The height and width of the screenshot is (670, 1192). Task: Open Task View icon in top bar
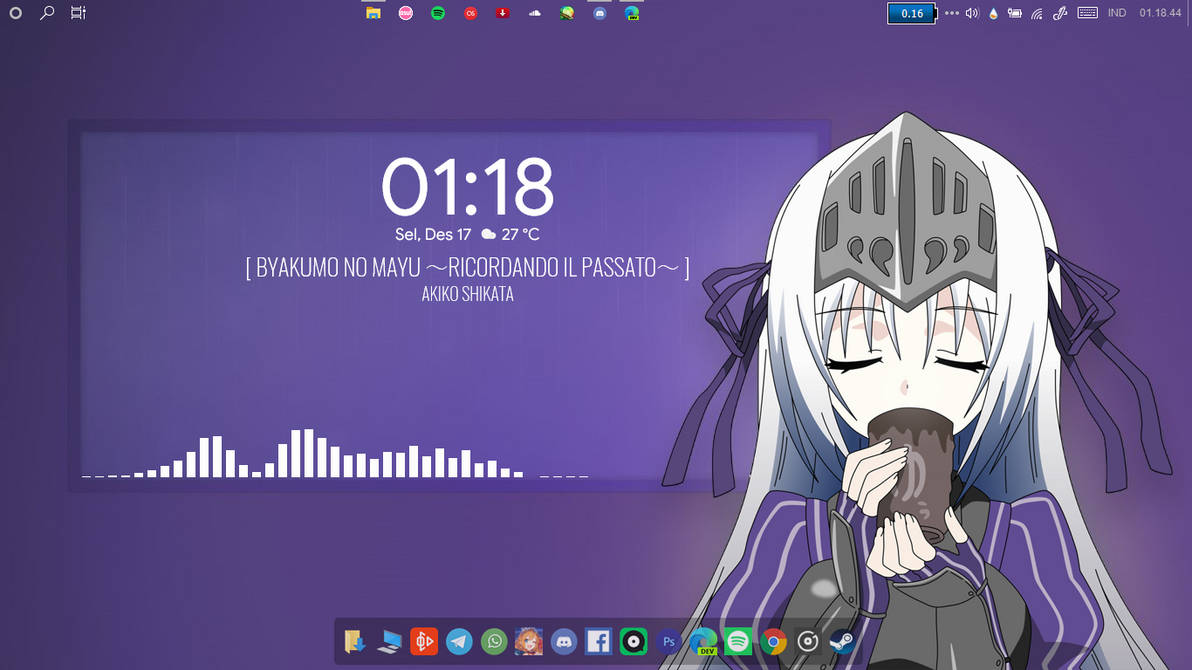(x=78, y=13)
